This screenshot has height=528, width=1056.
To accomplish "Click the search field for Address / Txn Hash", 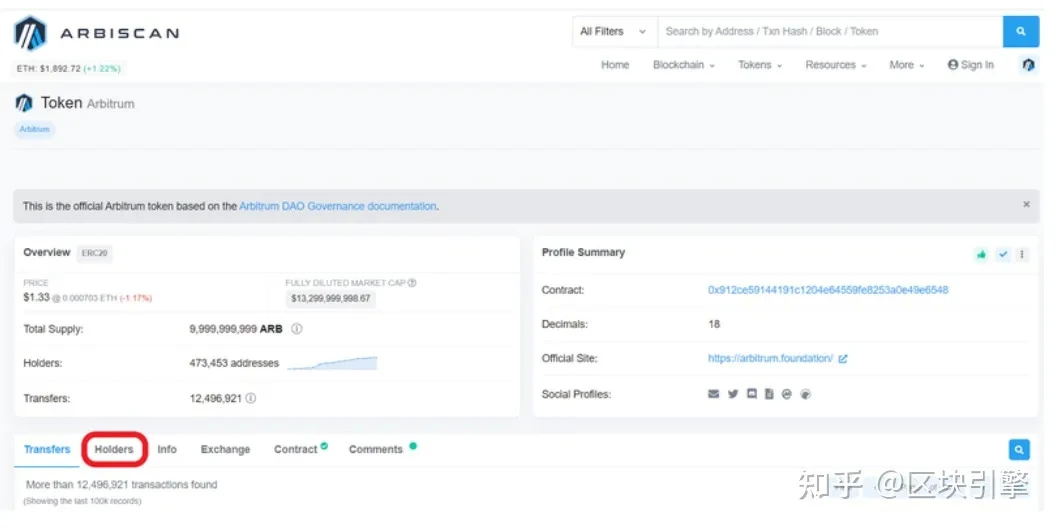I will [830, 32].
